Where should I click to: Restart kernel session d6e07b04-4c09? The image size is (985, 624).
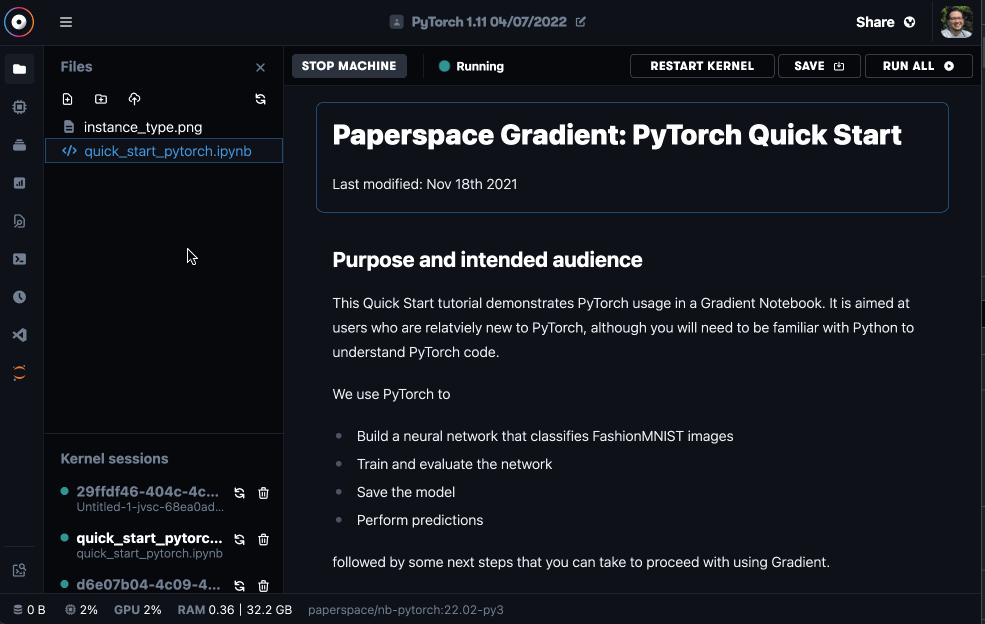pyautogui.click(x=239, y=586)
